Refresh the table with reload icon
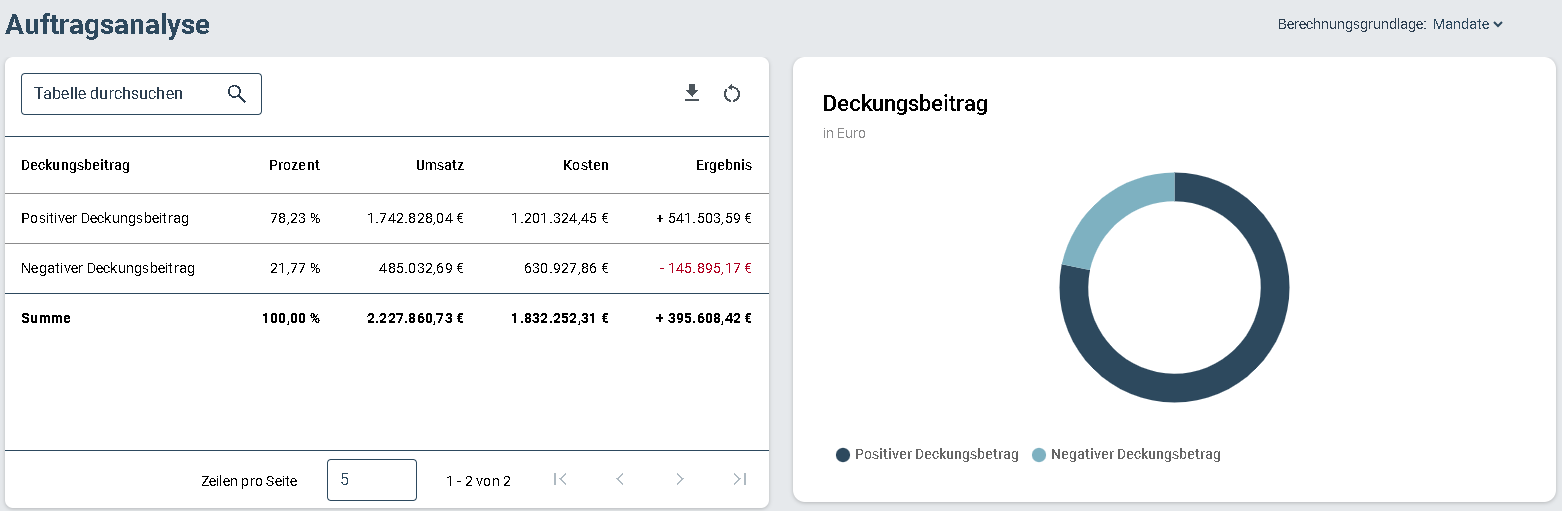Viewport: 1562px width, 511px height. click(732, 93)
